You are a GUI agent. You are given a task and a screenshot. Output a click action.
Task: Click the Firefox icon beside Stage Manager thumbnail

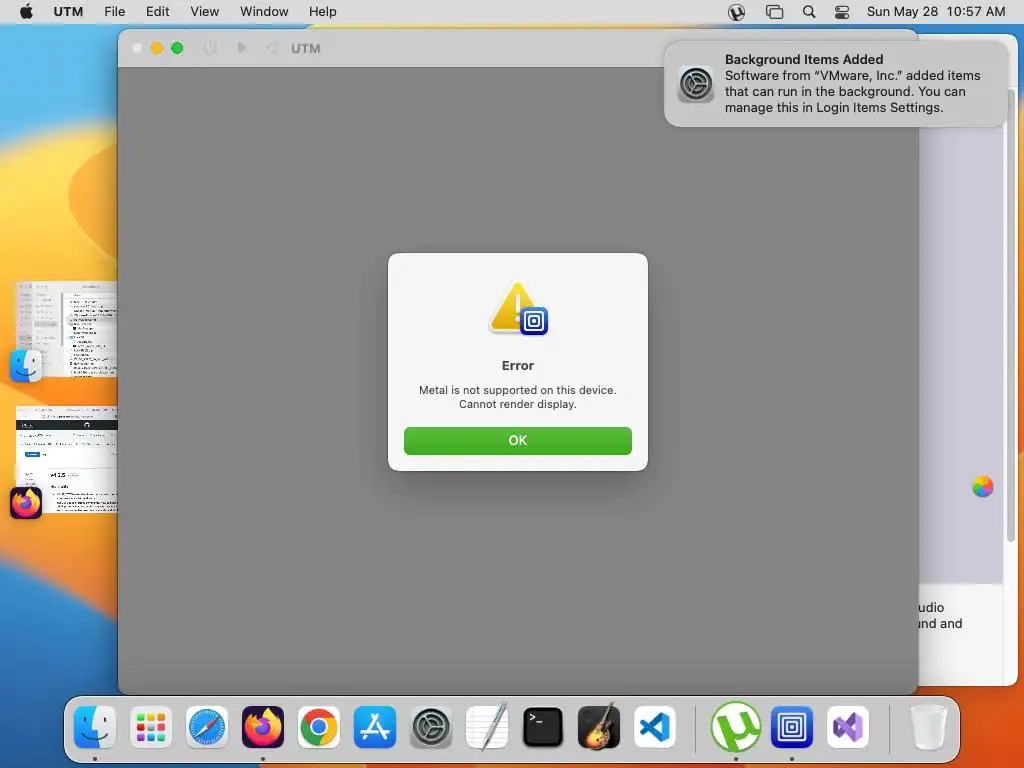coord(26,503)
